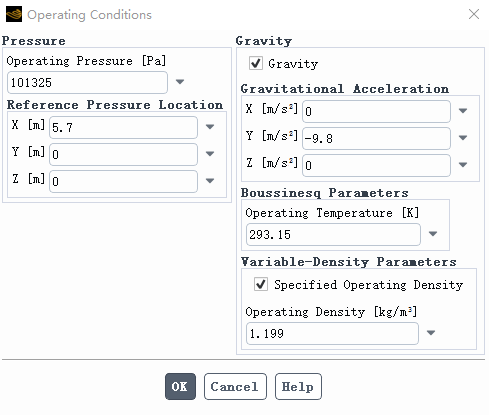This screenshot has height=415, width=489.
Task: Open the Operating Pressure dropdown arrow
Action: (180, 82)
